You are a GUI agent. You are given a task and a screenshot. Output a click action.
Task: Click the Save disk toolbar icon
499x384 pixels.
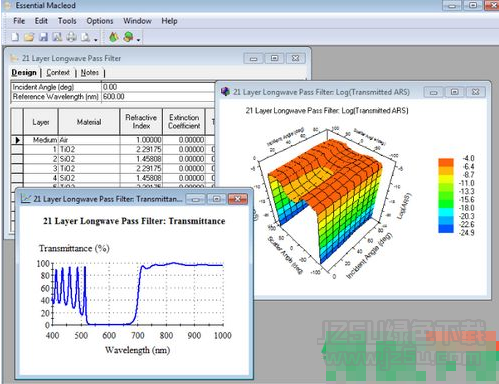coord(43,37)
